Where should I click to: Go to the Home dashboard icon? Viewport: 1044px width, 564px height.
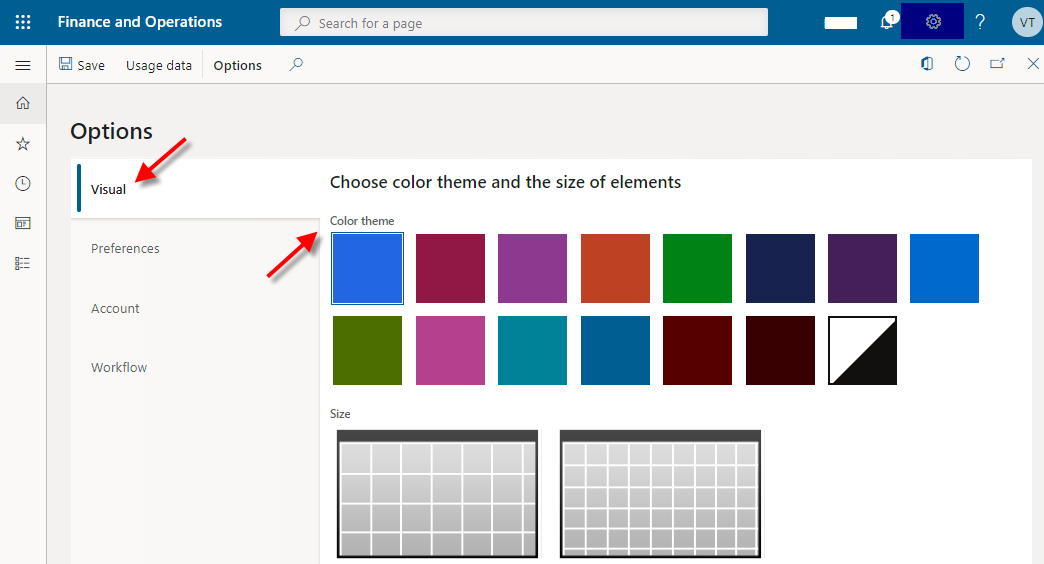[23, 103]
